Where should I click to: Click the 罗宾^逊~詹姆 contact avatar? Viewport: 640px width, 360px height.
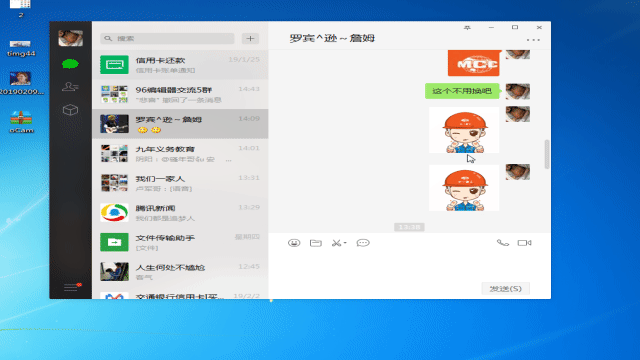pyautogui.click(x=114, y=124)
